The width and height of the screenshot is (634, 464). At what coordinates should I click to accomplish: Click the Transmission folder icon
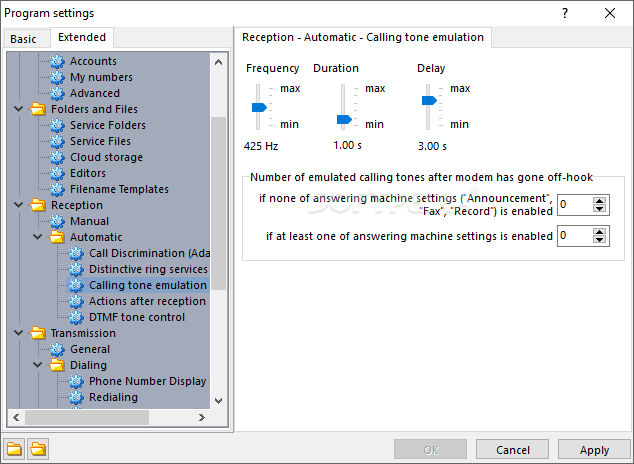click(x=38, y=333)
